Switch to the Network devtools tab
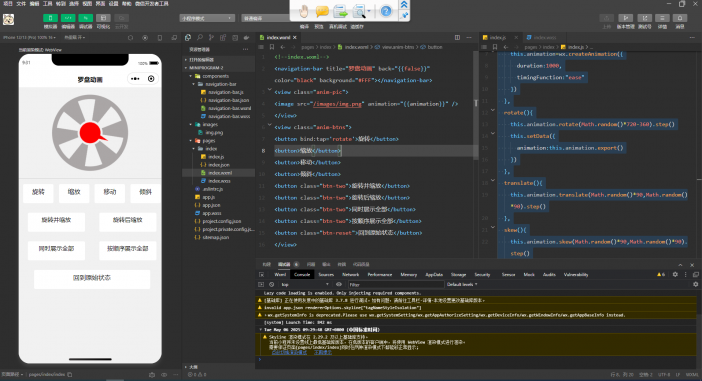Viewport: 702px width, 381px height. pos(351,275)
